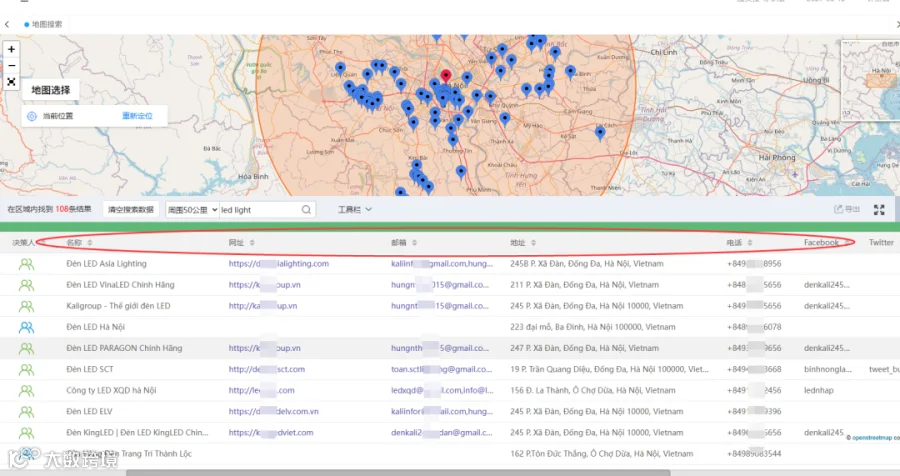The image size is (900, 476).
Task: Click the 地图选择 panel header
Action: click(x=51, y=90)
